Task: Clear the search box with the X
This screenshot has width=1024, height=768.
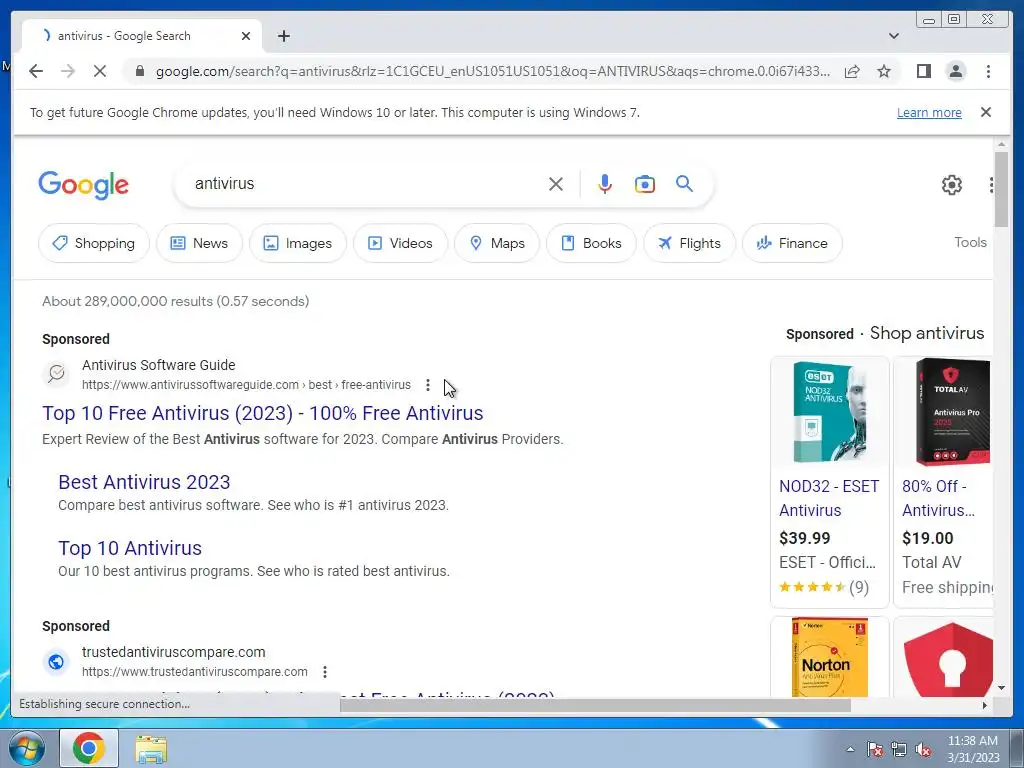Action: 556,184
